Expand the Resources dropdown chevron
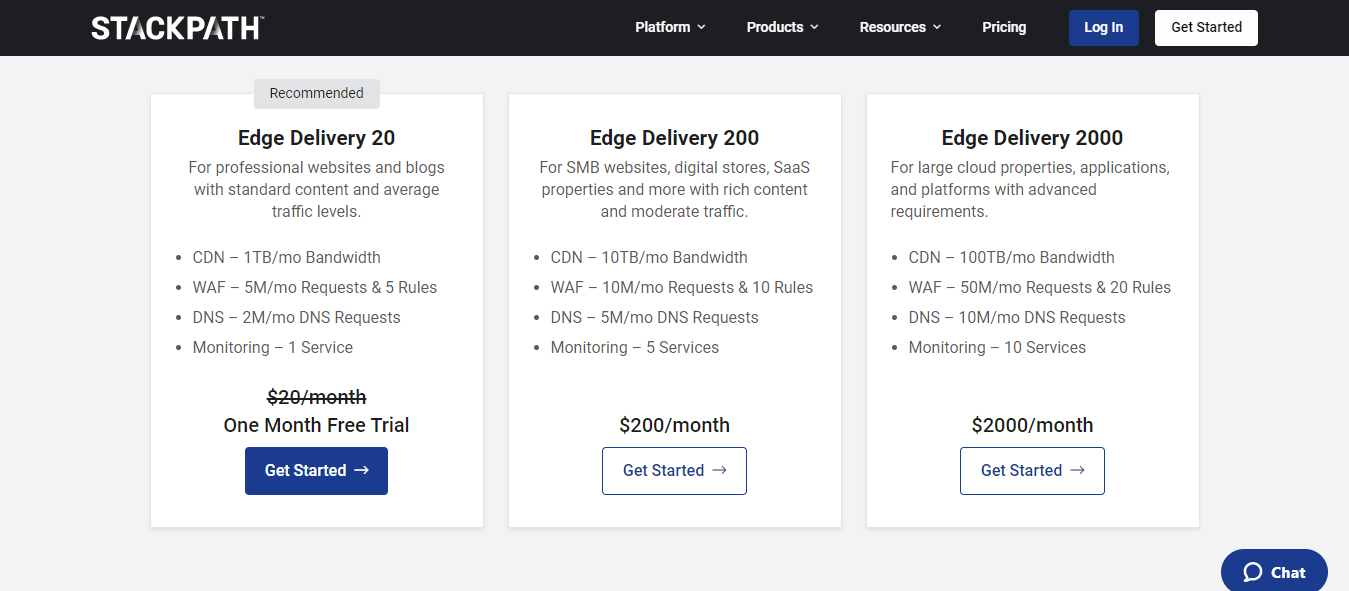This screenshot has width=1349, height=591. (937, 28)
